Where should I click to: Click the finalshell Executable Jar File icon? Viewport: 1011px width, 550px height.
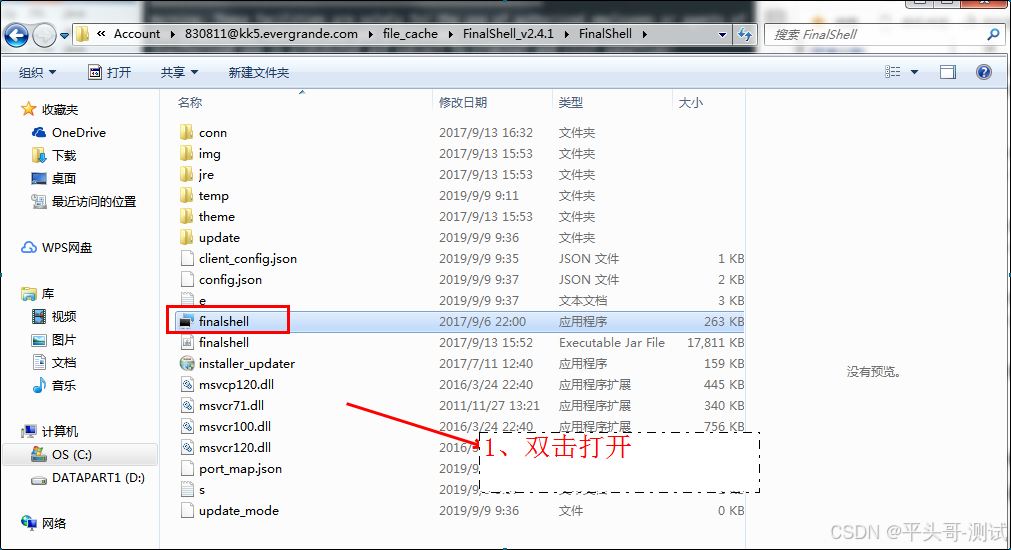[187, 342]
